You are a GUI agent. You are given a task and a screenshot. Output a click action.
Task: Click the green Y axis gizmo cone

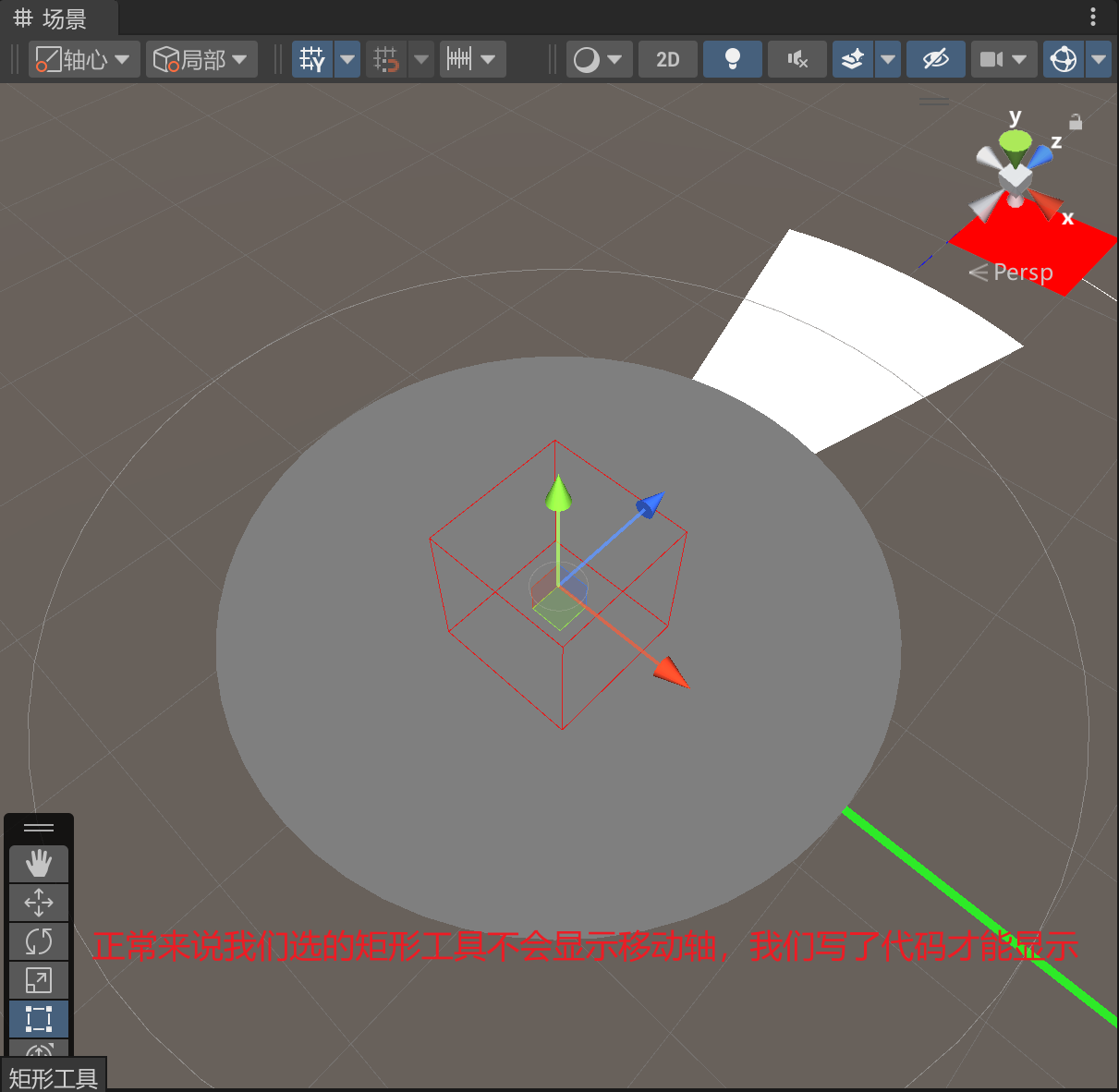pyautogui.click(x=1015, y=141)
